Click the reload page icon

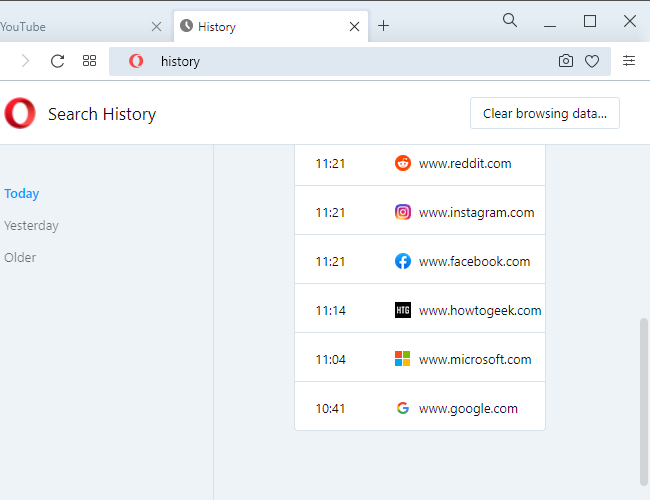click(58, 61)
